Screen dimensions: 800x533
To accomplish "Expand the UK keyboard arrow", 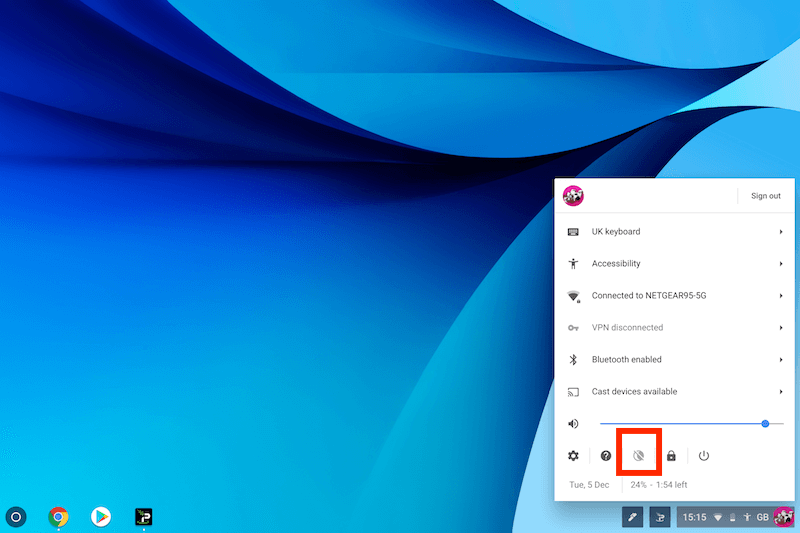I will coord(781,232).
